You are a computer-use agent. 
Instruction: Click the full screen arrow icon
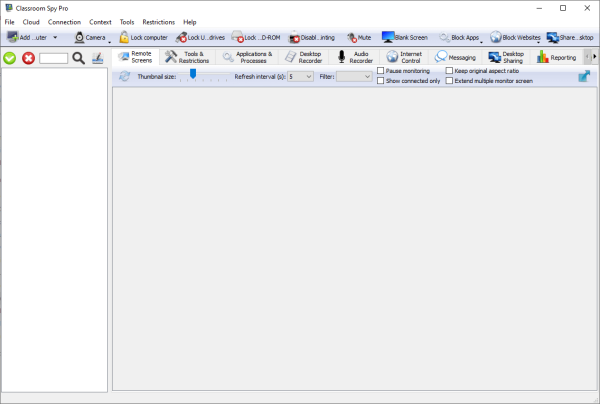tap(583, 76)
